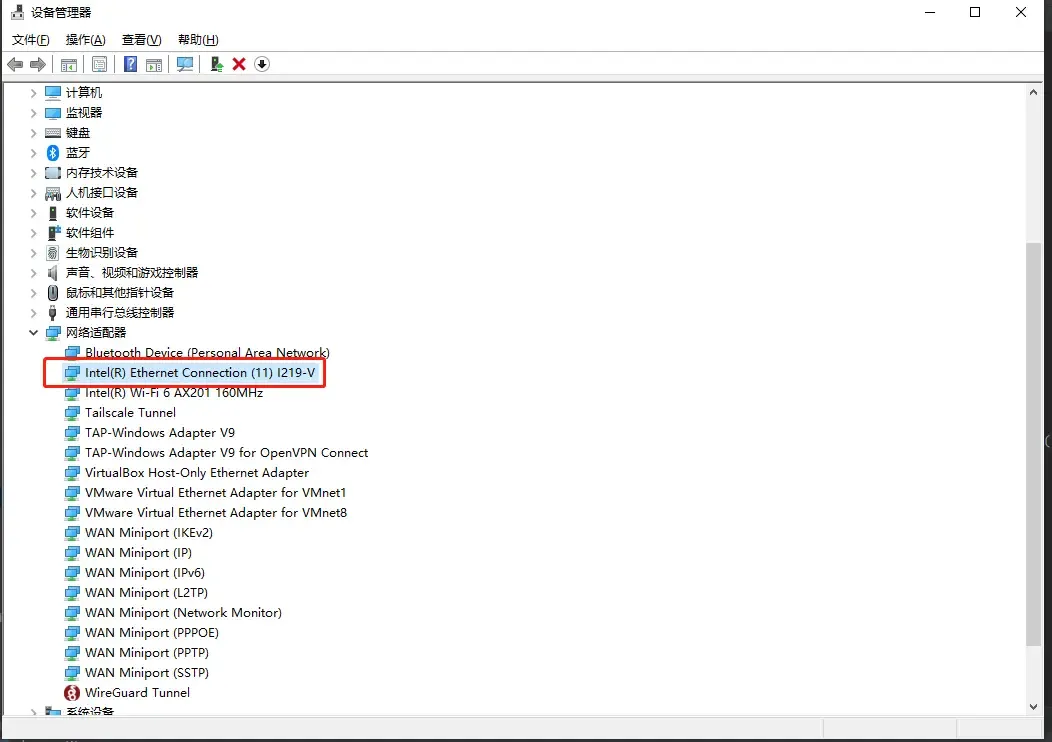Click the 计算机 computer category icon
1052x742 pixels.
coord(53,93)
